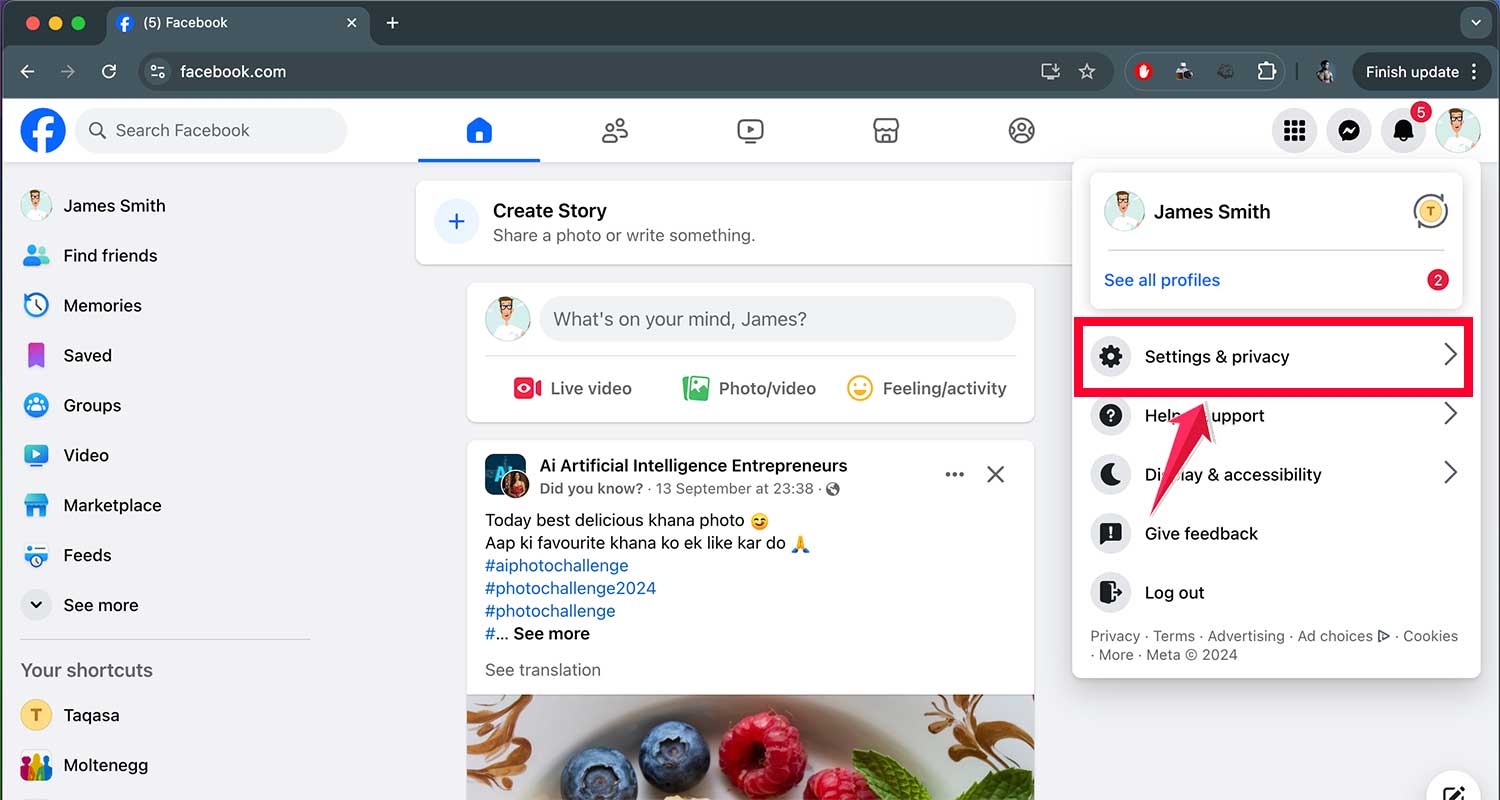Select Log out from account menu
This screenshot has height=800, width=1500.
(1174, 593)
